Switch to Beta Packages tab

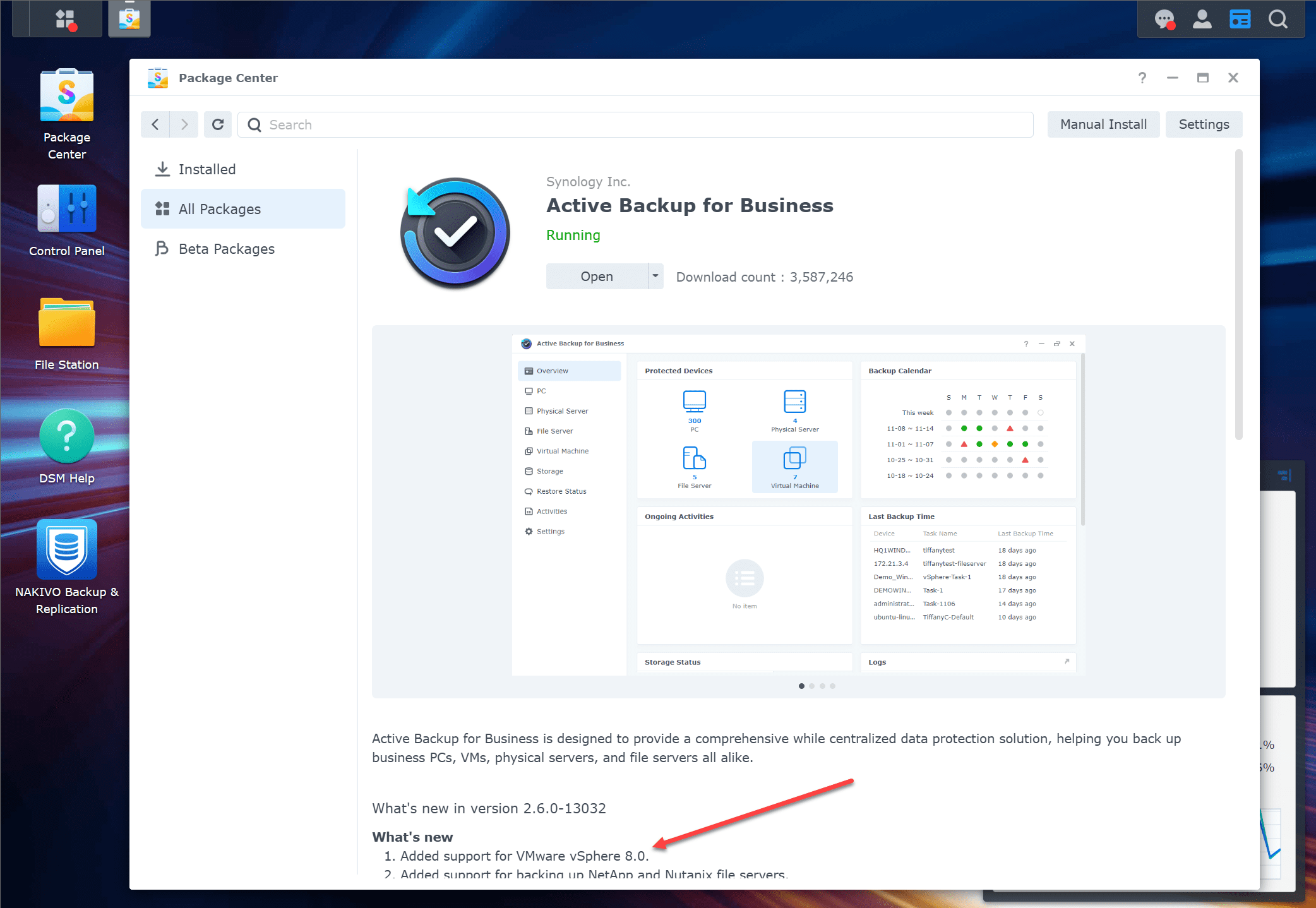pyautogui.click(x=226, y=249)
